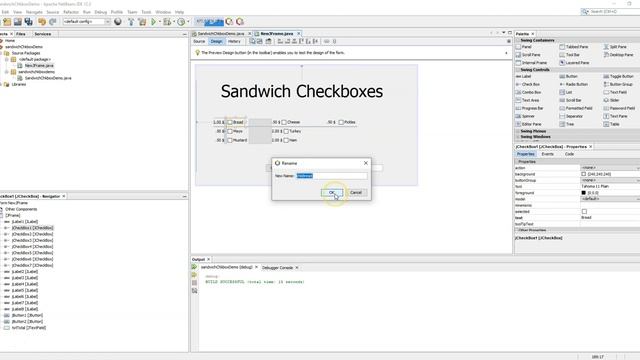640x360 pixels.
Task: Open the Tools menu
Action: pyautogui.click(x=146, y=12)
